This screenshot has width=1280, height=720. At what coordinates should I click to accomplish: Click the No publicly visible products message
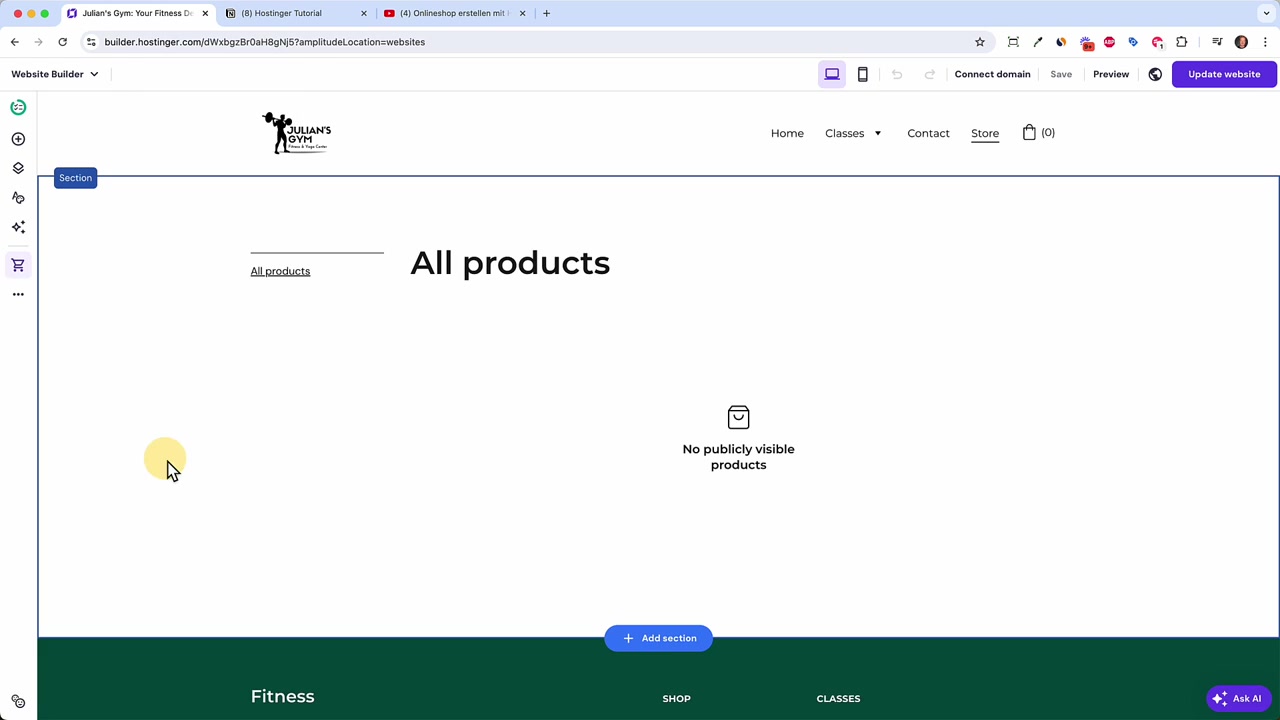point(738,457)
